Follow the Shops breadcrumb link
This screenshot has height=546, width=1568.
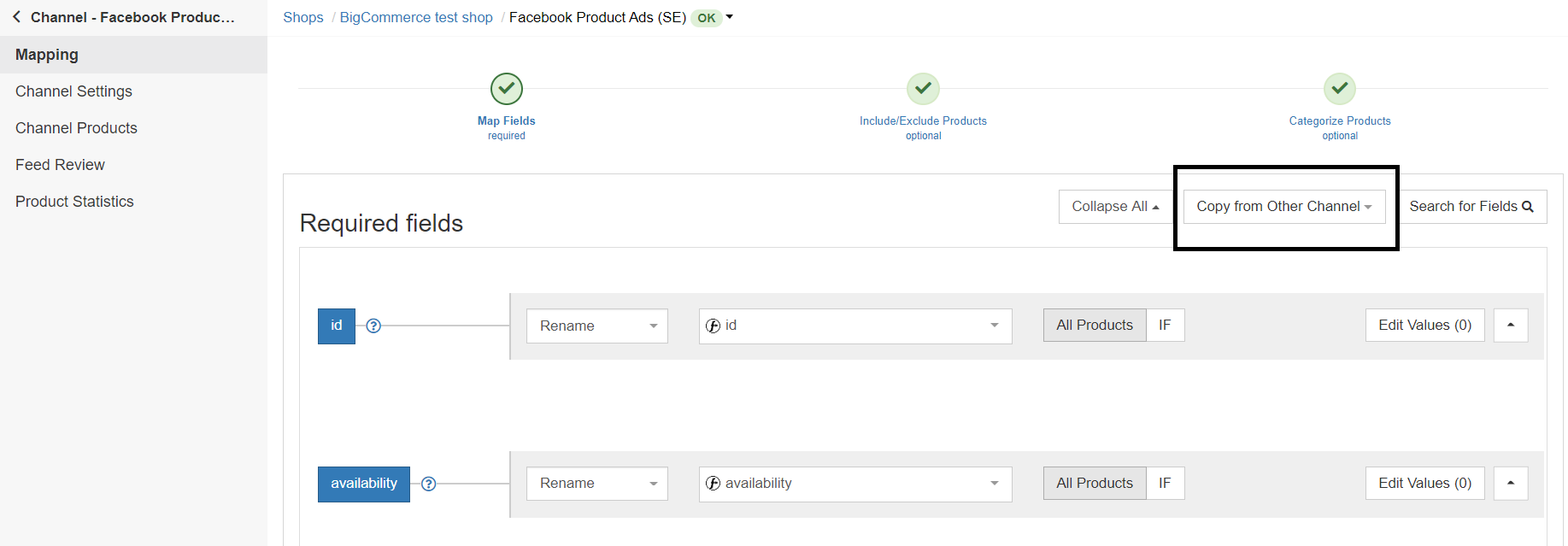tap(303, 17)
